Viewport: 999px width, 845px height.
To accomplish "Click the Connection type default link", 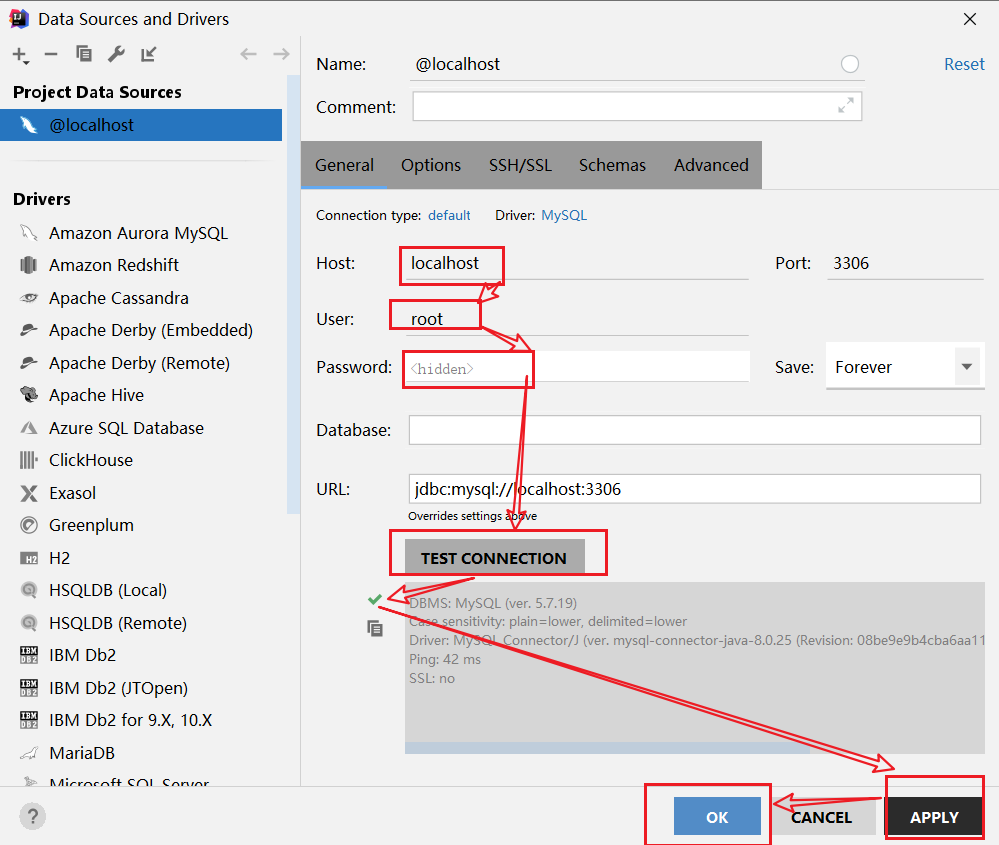I will (x=449, y=215).
